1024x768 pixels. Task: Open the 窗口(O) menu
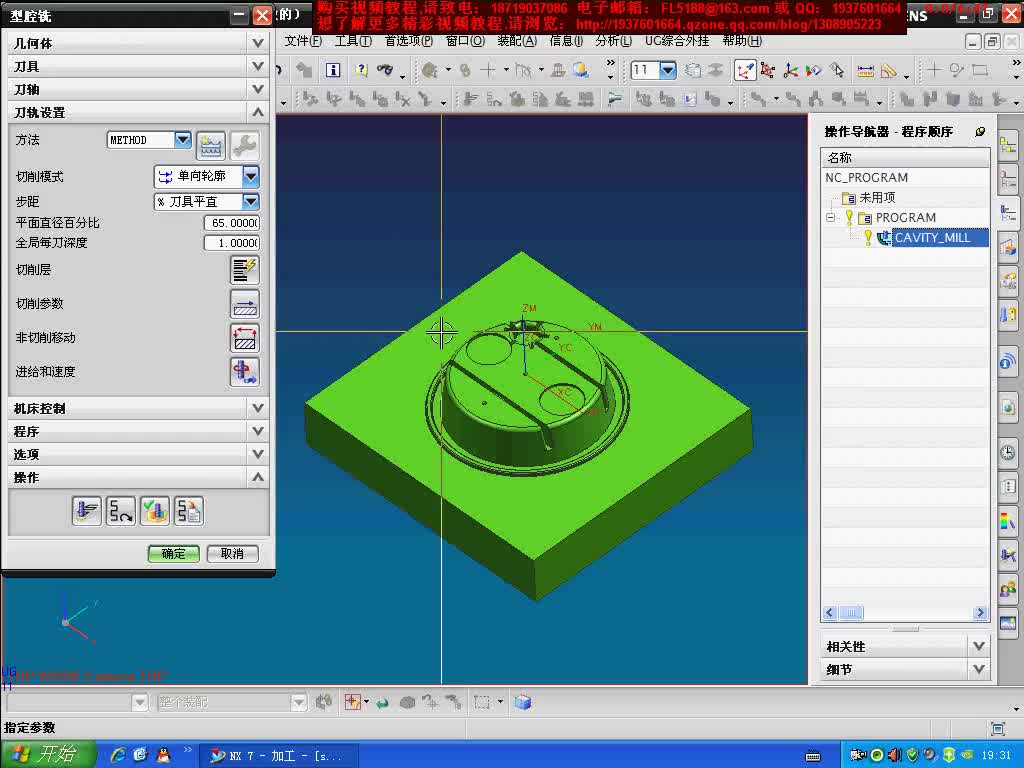465,41
